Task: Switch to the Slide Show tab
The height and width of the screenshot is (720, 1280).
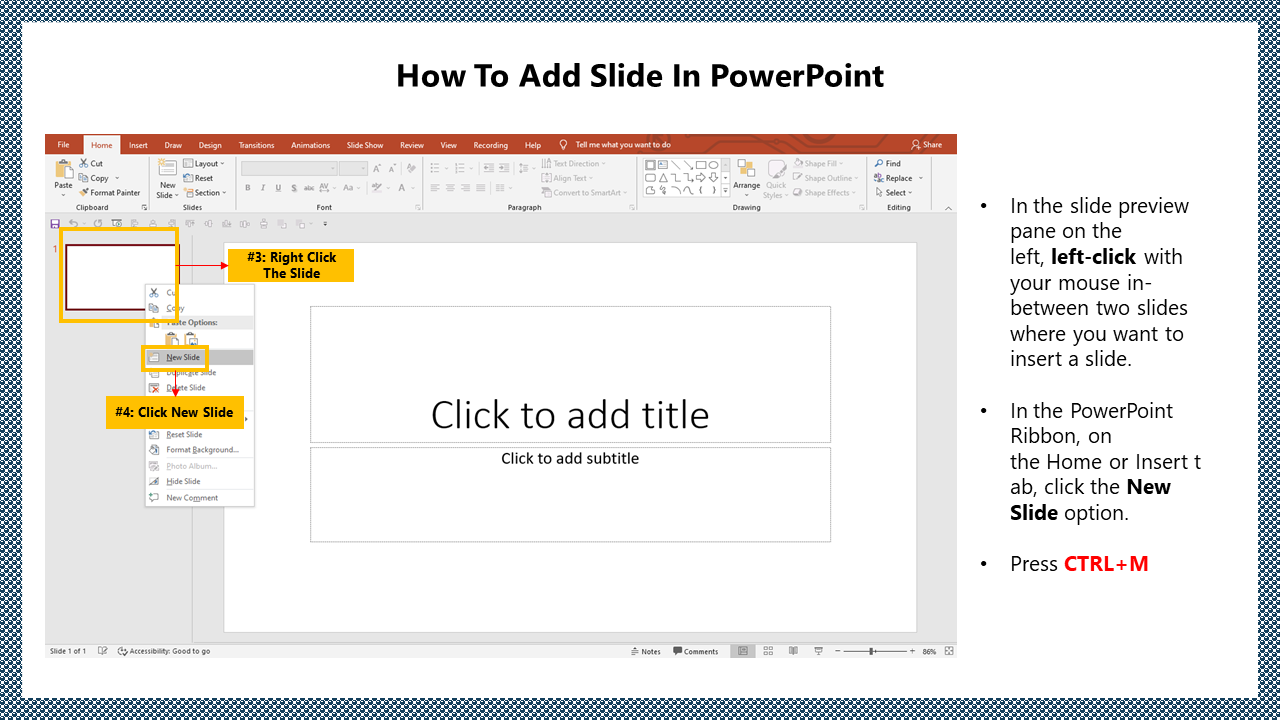Action: click(365, 145)
